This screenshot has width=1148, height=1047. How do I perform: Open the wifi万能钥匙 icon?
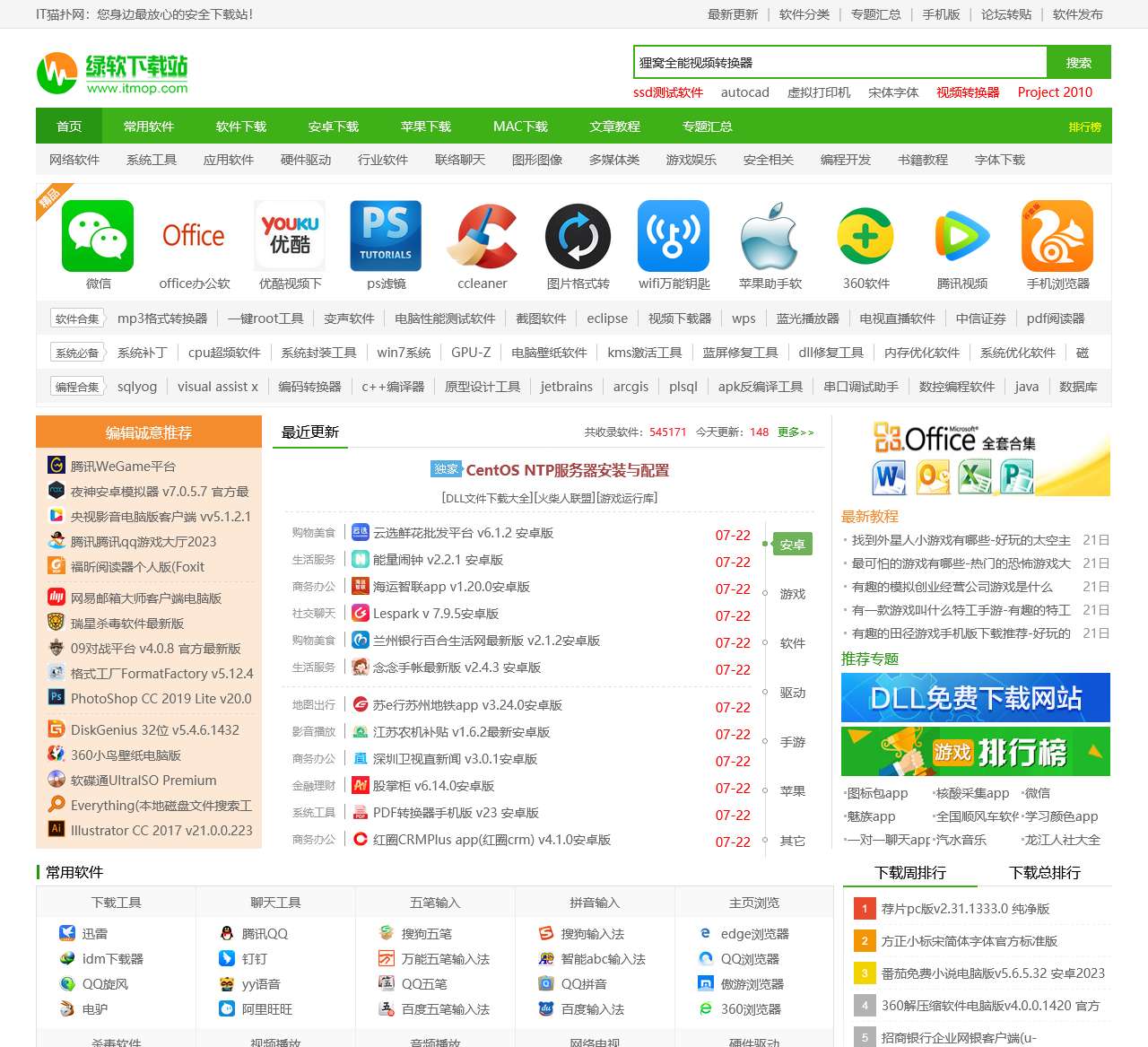[674, 236]
